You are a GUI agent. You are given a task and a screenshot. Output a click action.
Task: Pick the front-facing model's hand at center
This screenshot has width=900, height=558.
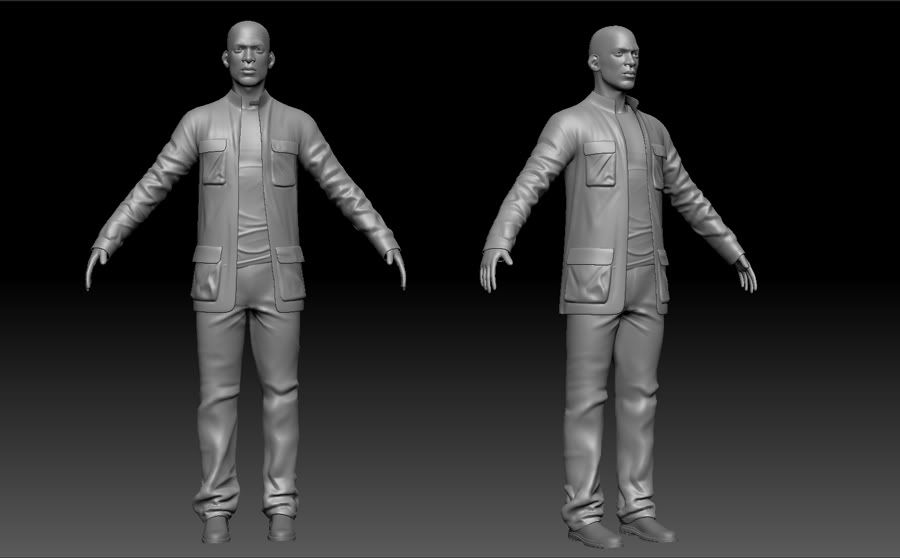(398, 268)
